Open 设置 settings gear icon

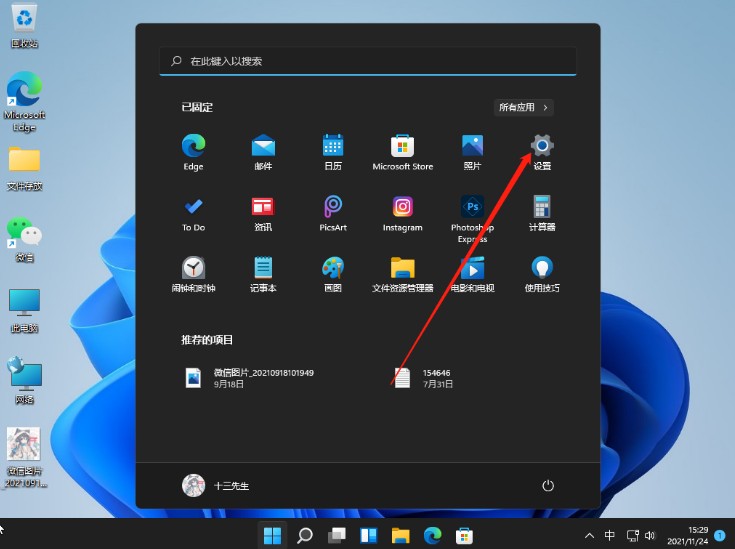pos(542,152)
